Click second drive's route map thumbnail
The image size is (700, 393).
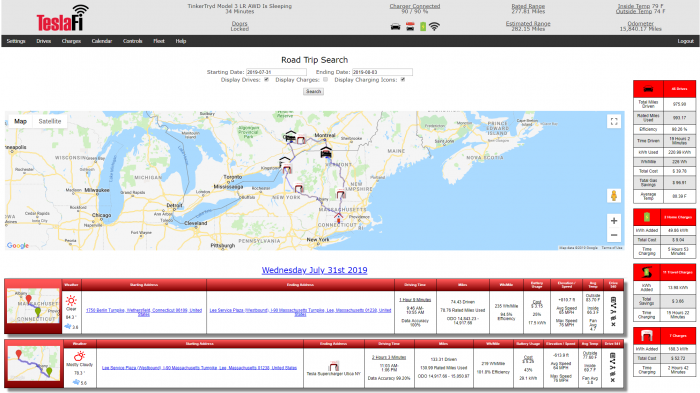click(33, 363)
